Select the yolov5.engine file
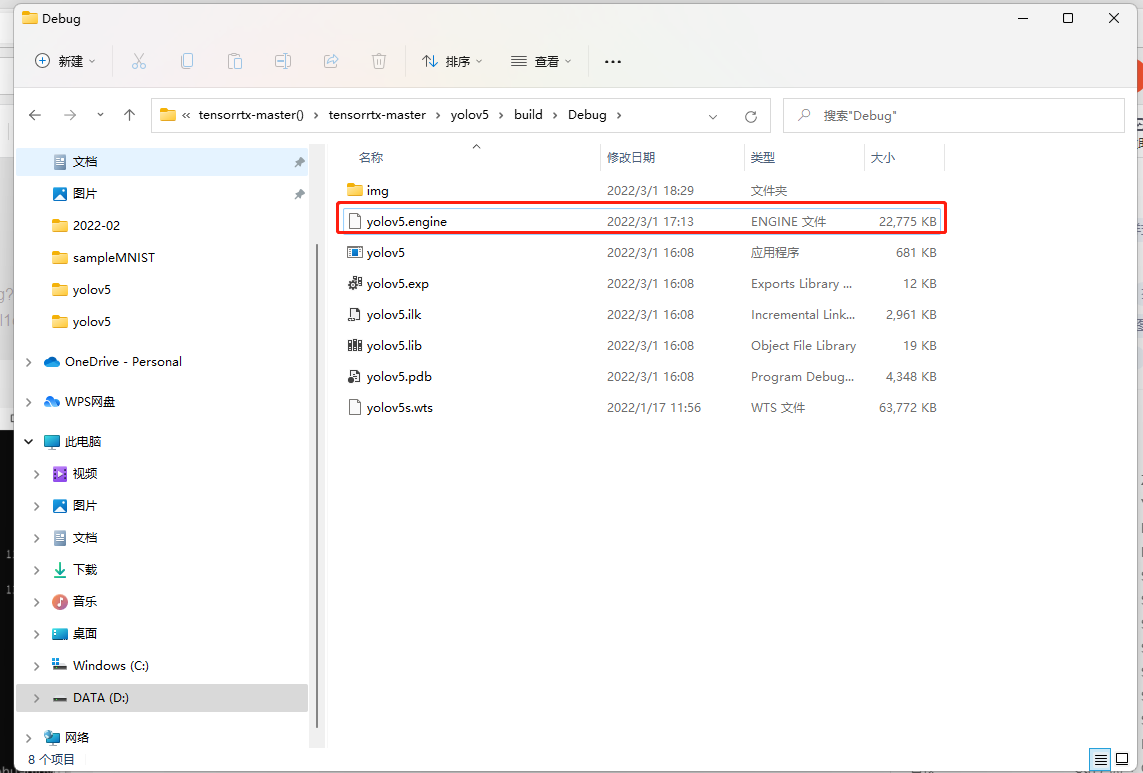 (641, 222)
